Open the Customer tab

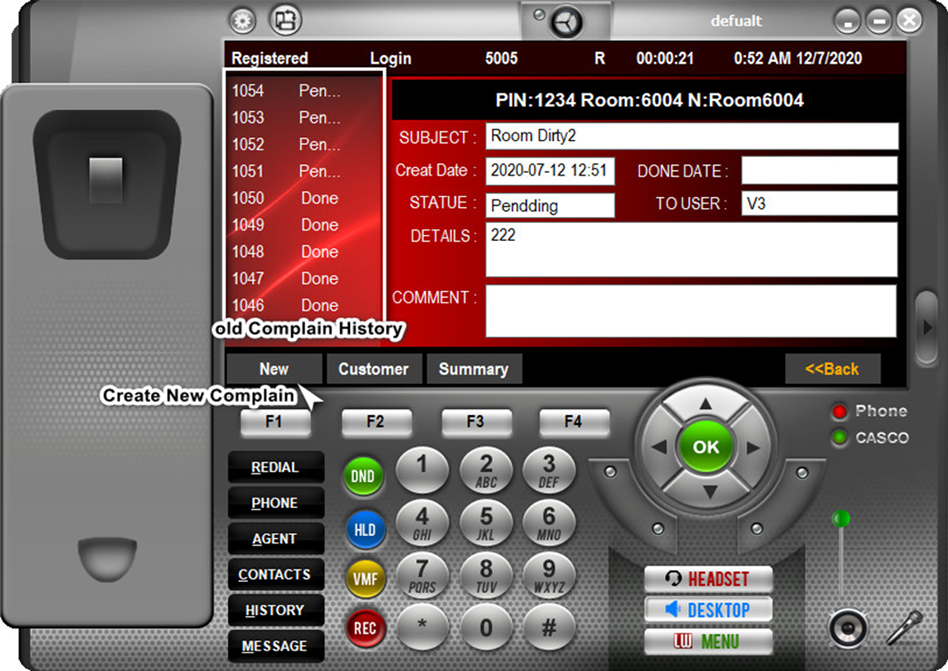(x=373, y=369)
